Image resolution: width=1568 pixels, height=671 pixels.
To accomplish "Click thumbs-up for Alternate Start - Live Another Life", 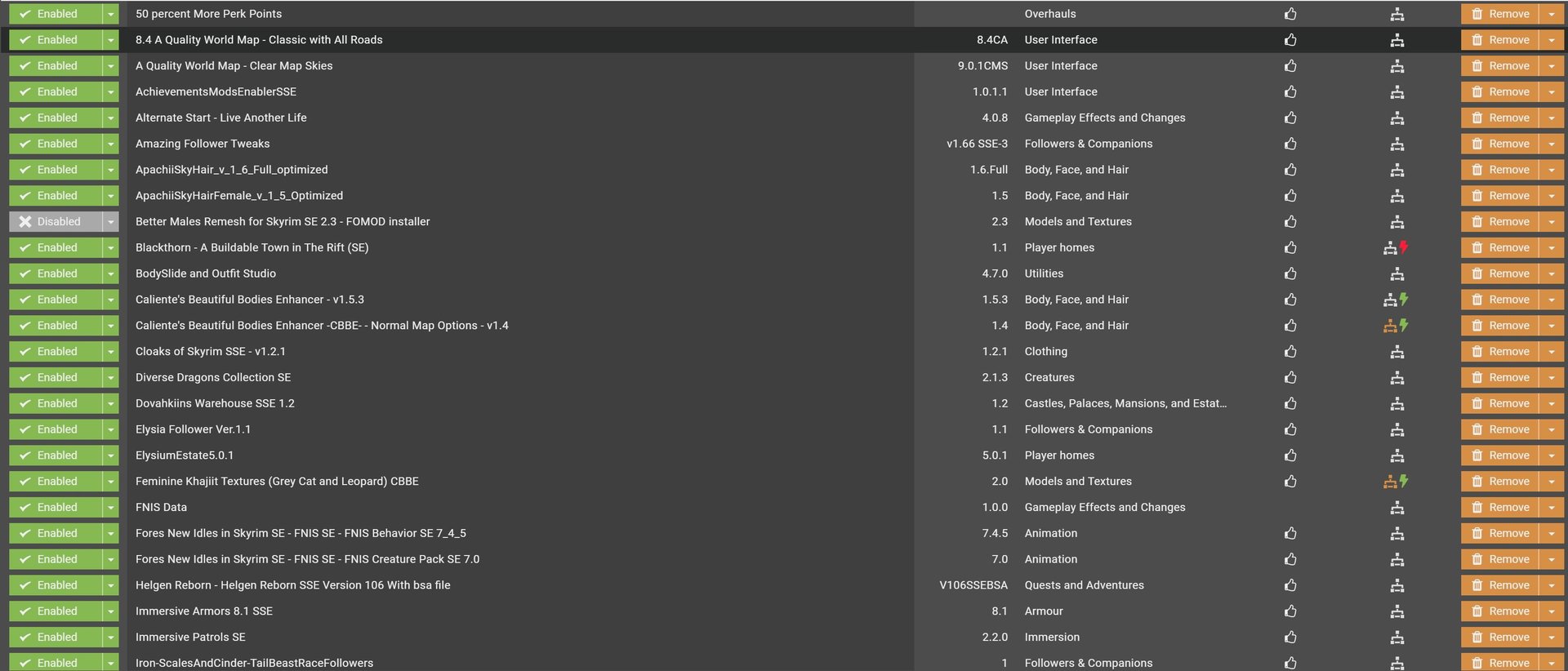I will coord(1290,118).
